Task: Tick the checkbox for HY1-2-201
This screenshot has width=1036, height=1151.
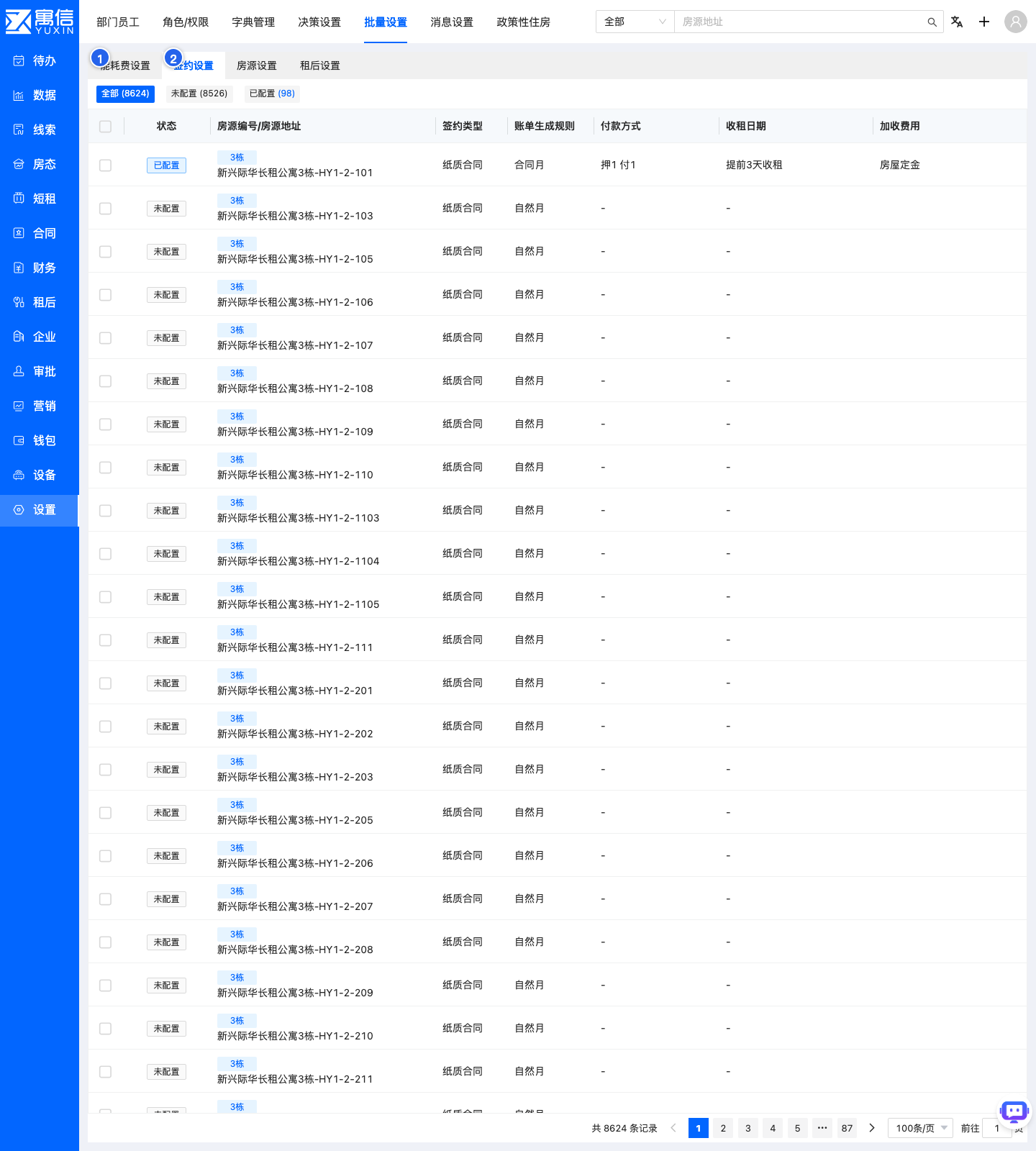Action: [x=105, y=683]
